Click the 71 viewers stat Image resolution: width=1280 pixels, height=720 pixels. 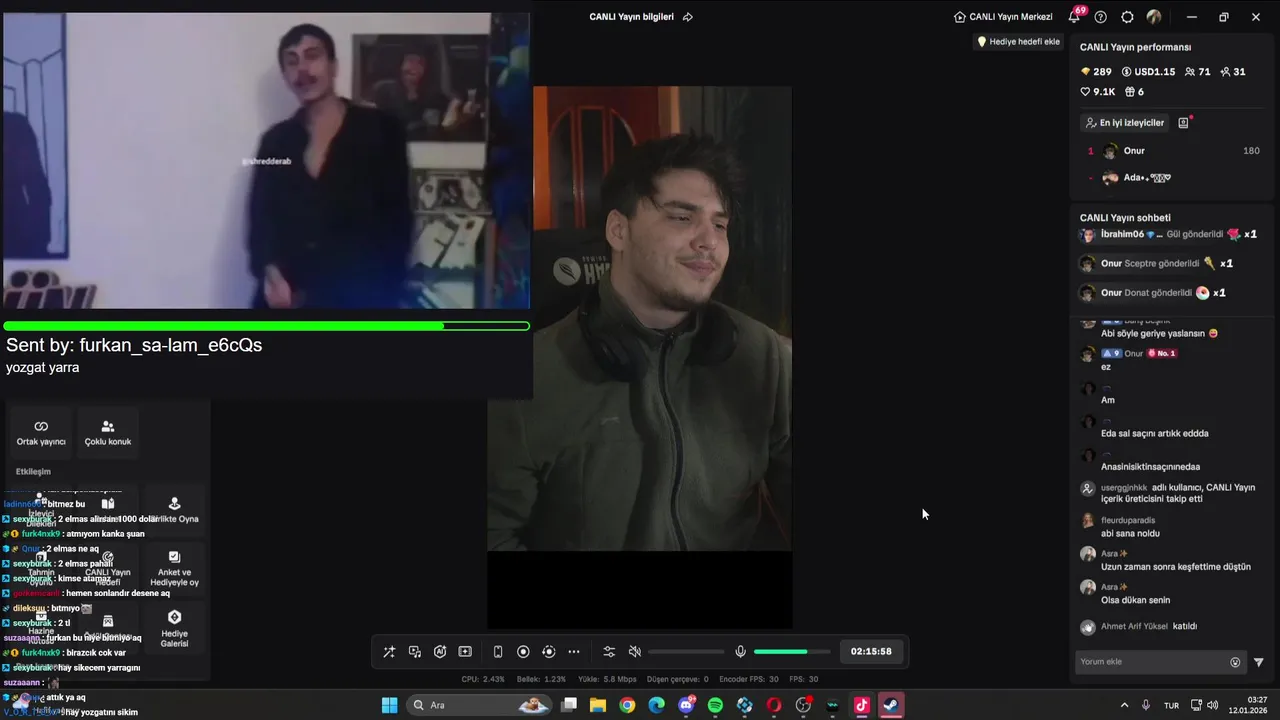point(1197,72)
